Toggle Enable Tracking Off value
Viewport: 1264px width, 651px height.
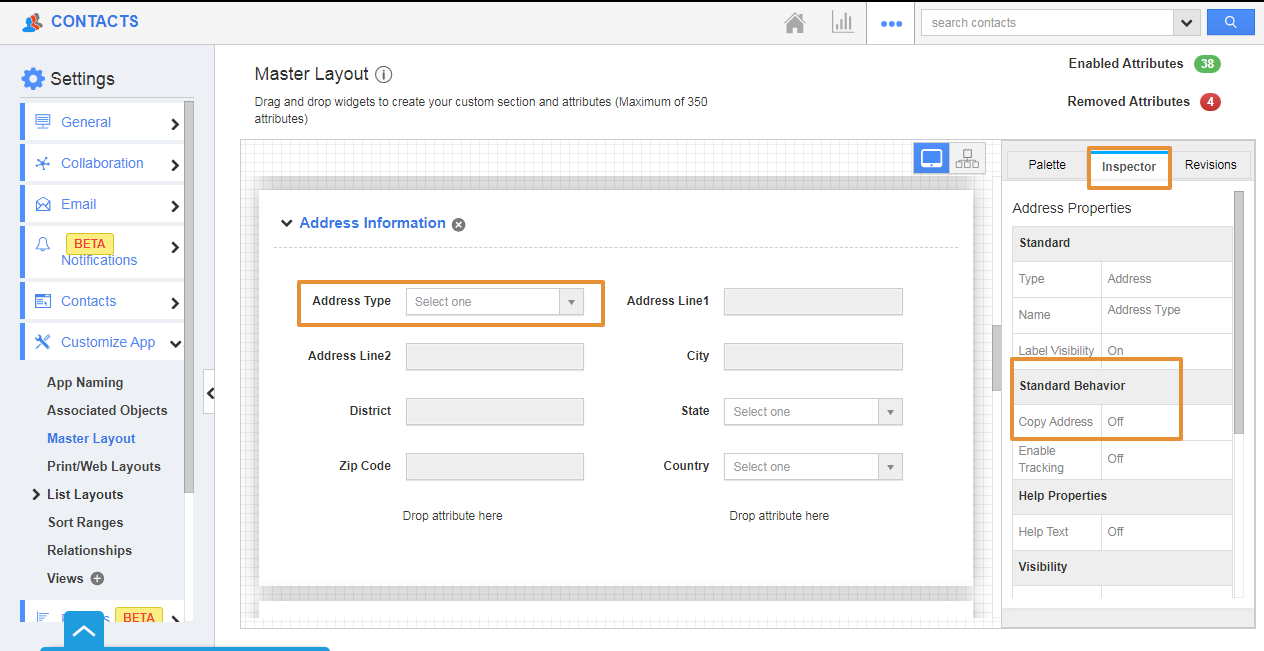pos(1116,459)
